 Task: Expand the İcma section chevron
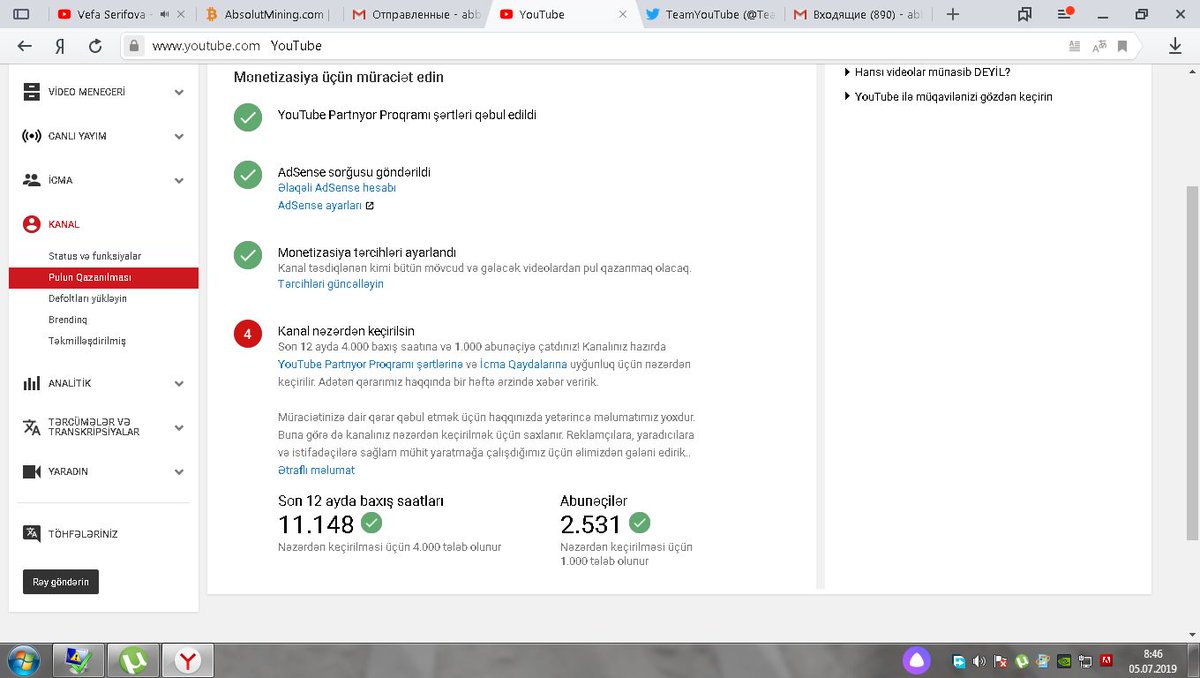179,180
